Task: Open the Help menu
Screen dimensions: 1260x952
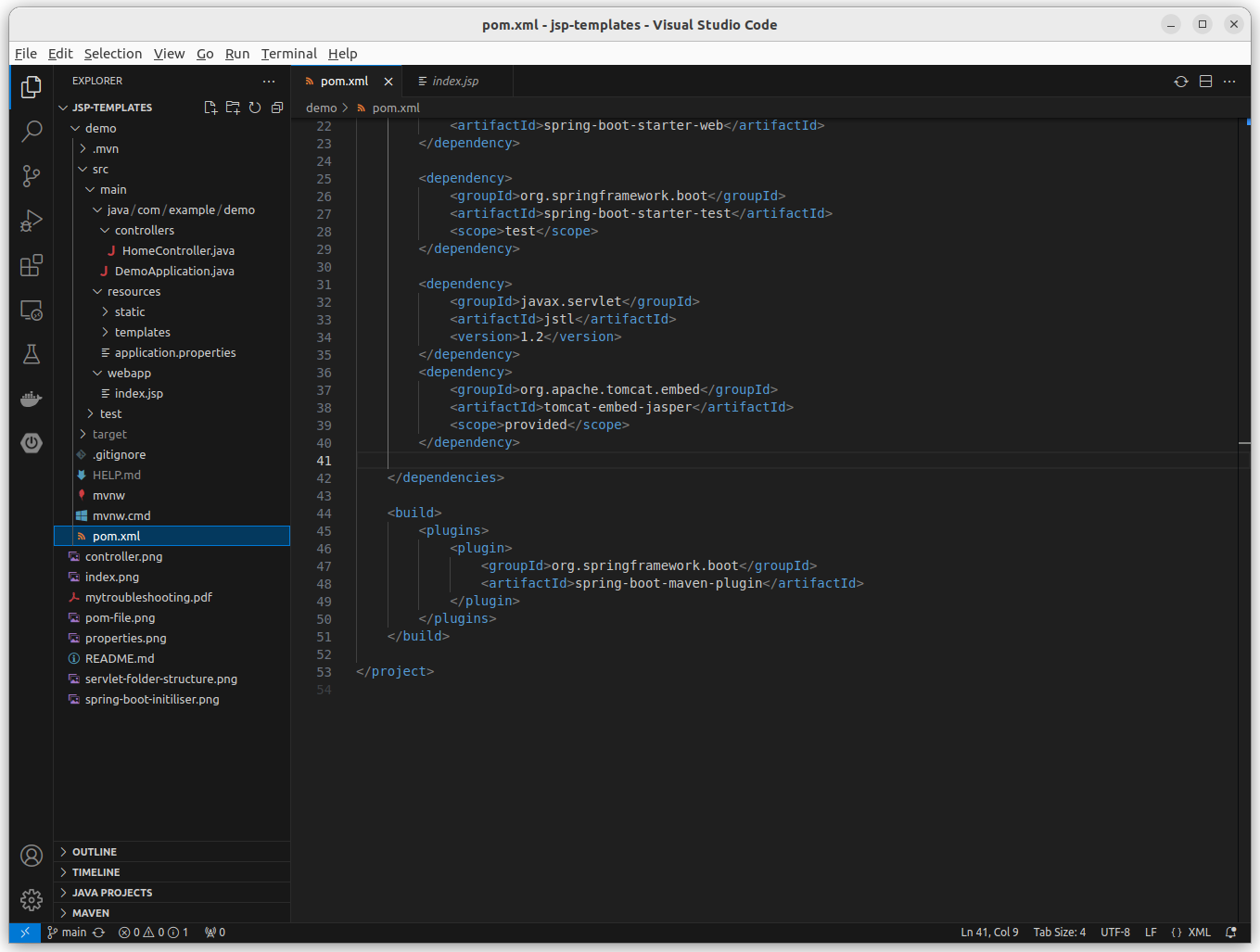Action: [x=342, y=54]
